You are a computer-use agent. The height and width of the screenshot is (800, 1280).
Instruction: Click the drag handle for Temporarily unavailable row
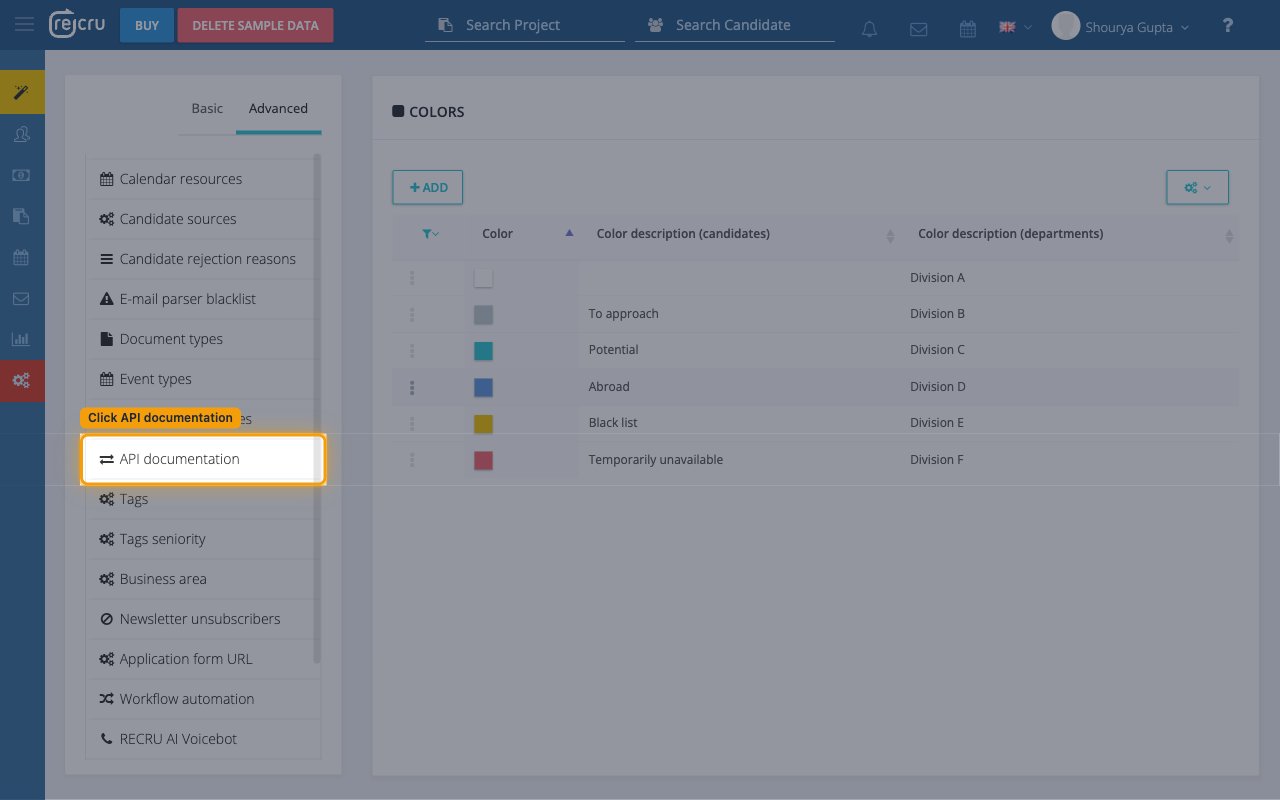(412, 460)
